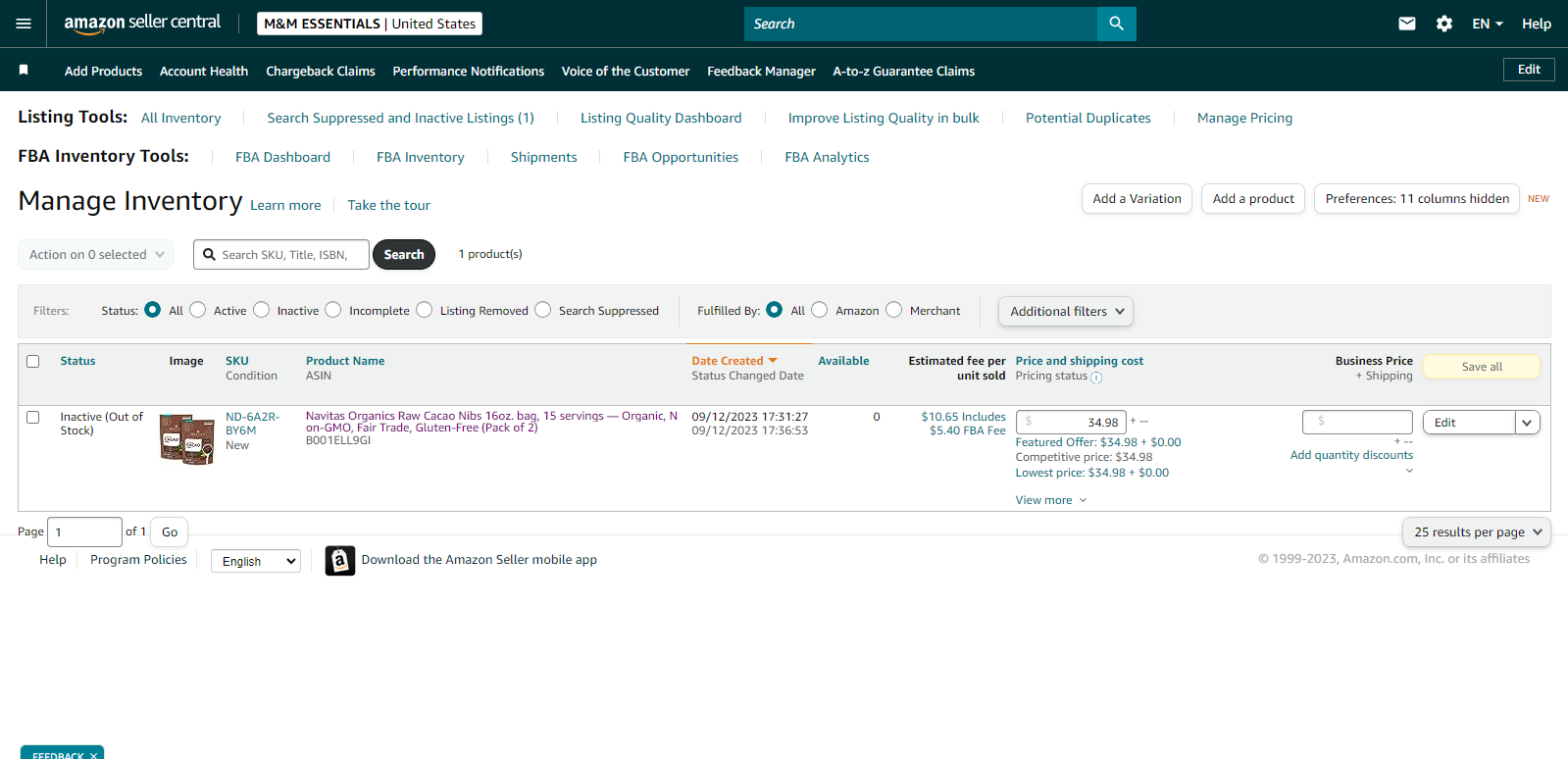The image size is (1568, 759).
Task: Click the Pricing status info icon
Action: click(x=1096, y=378)
